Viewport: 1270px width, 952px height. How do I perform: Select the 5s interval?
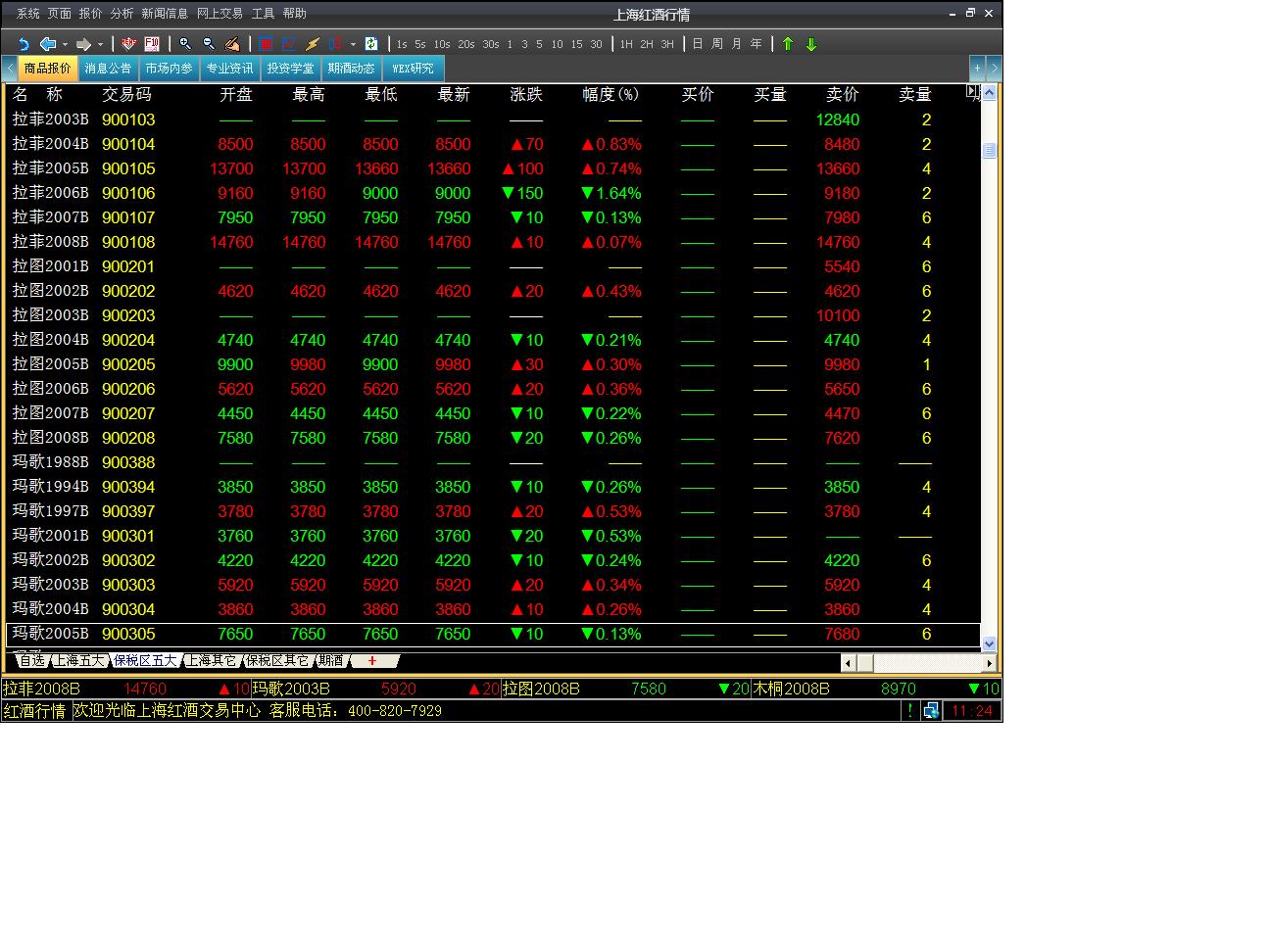420,44
